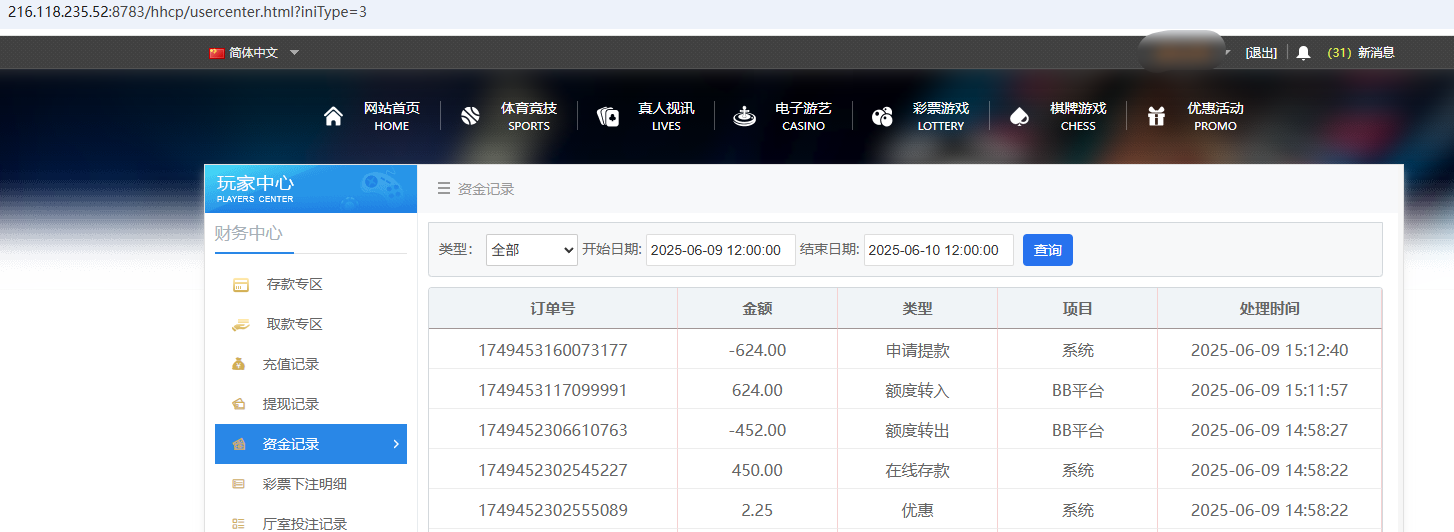The width and height of the screenshot is (1454, 532).
Task: Open 存款专区 in the sidebar
Action: pyautogui.click(x=294, y=284)
